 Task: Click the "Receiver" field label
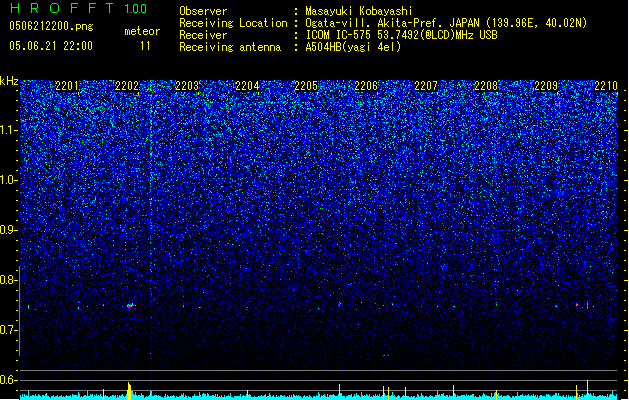(203, 35)
